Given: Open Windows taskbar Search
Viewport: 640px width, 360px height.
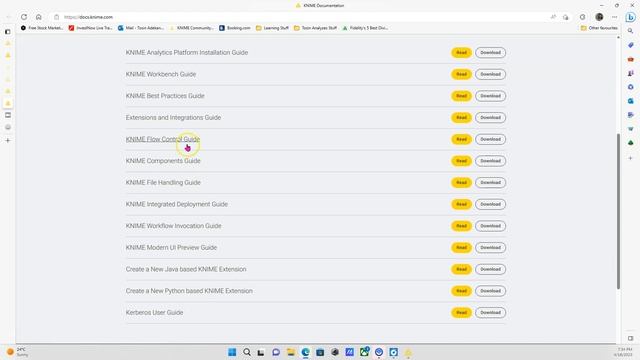Looking at the screenshot, I should tap(247, 352).
